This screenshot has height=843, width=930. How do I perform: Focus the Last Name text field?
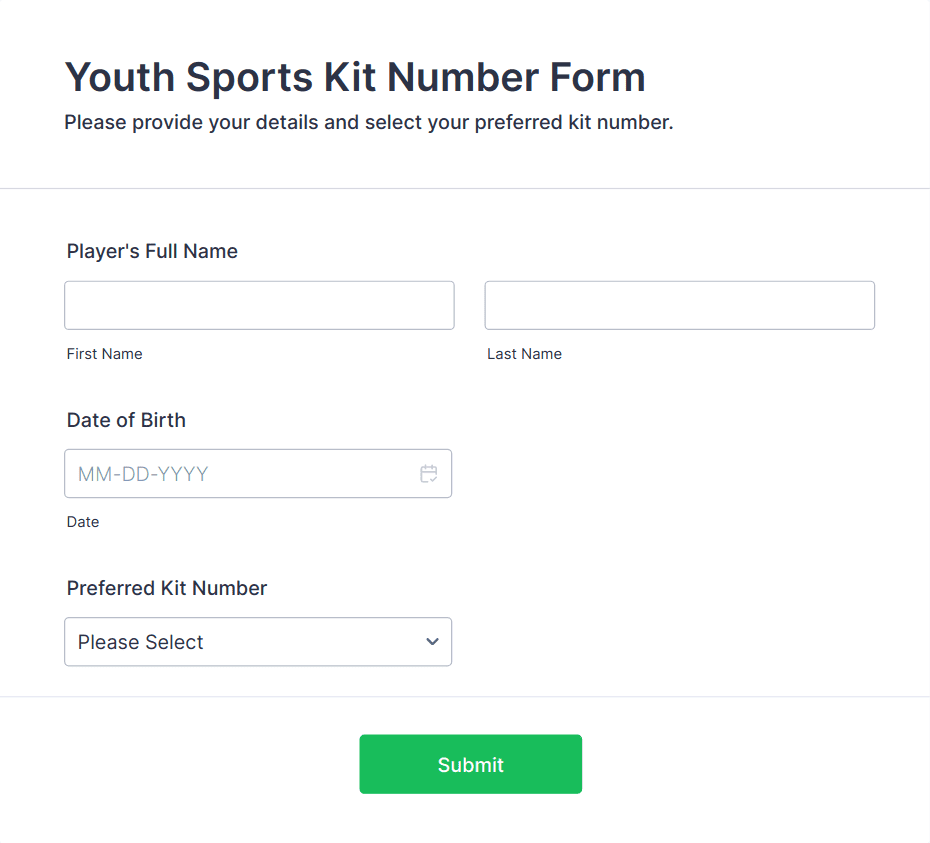tap(679, 305)
